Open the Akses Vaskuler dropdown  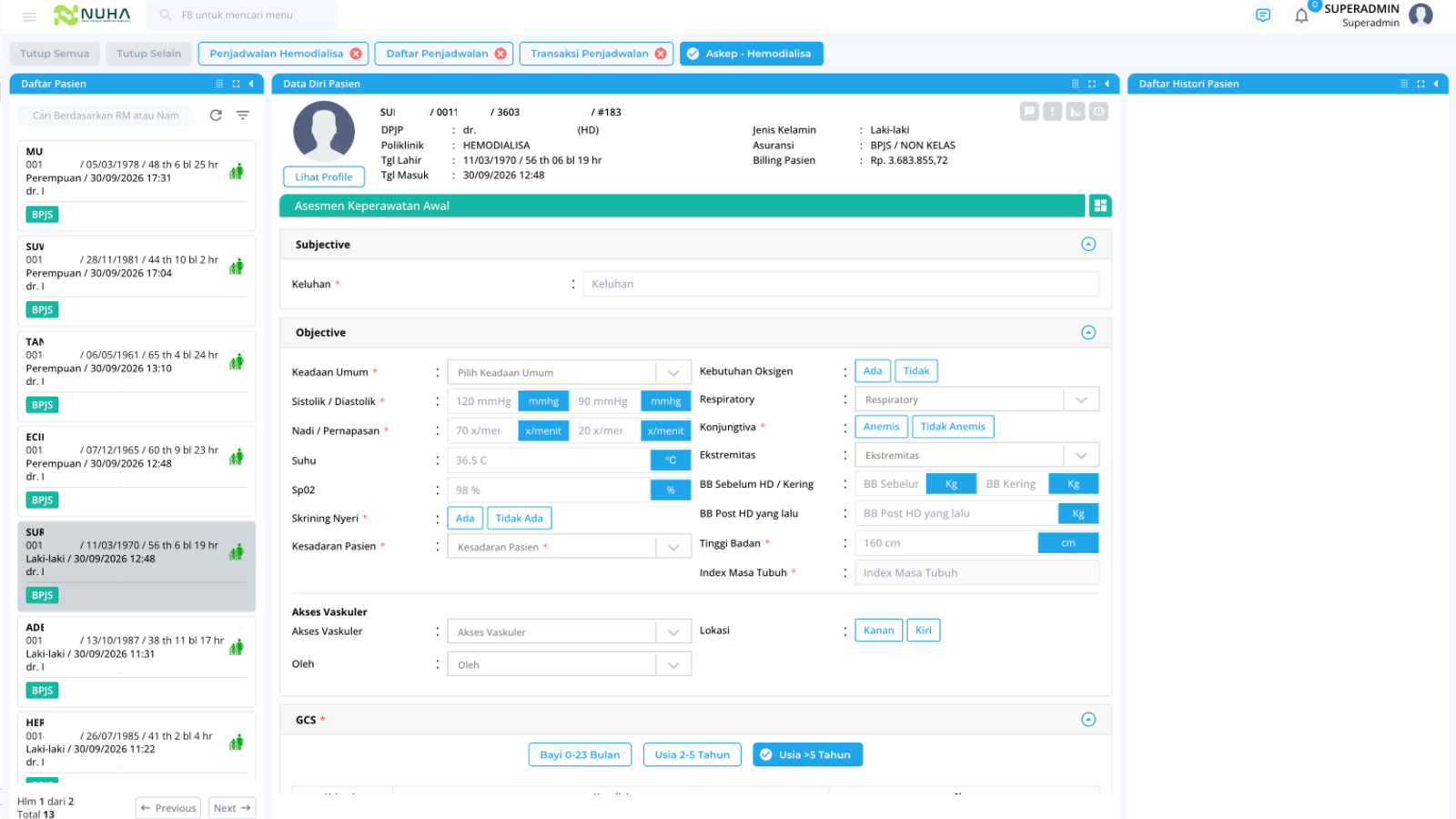coord(569,632)
